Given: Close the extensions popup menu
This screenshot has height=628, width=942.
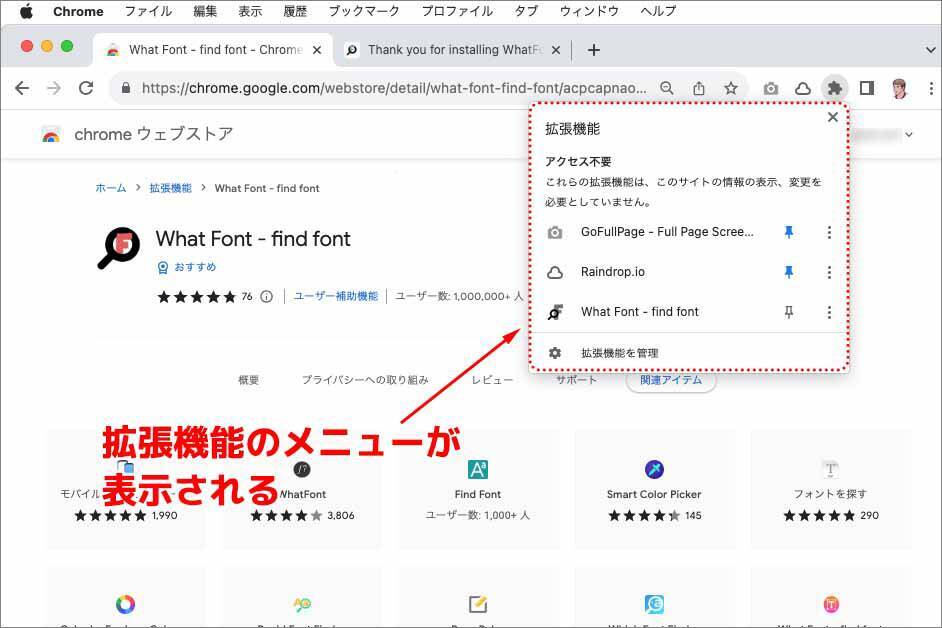Looking at the screenshot, I should pyautogui.click(x=832, y=117).
